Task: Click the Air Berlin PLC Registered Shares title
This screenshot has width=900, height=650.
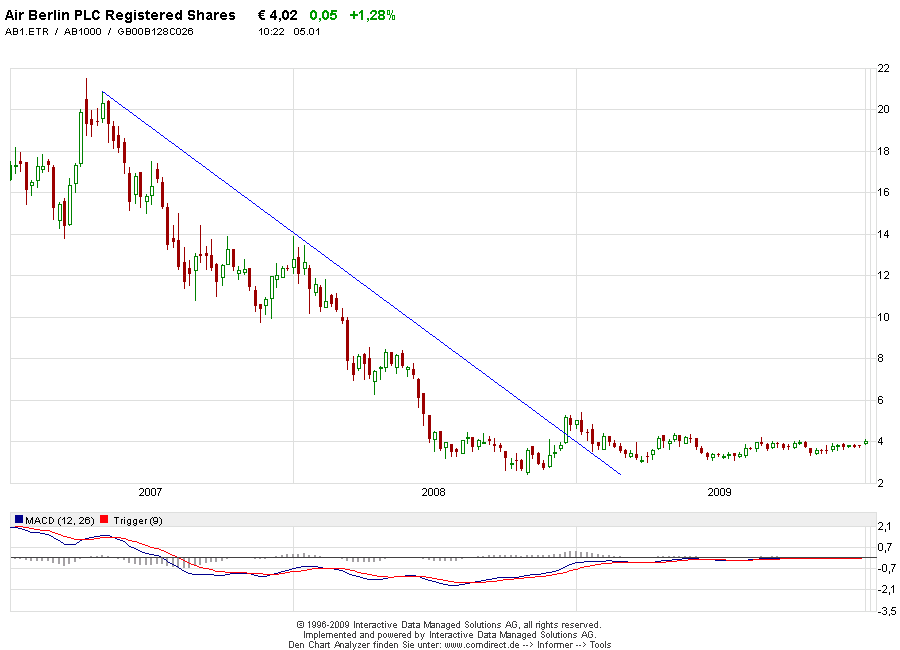Action: pos(120,16)
